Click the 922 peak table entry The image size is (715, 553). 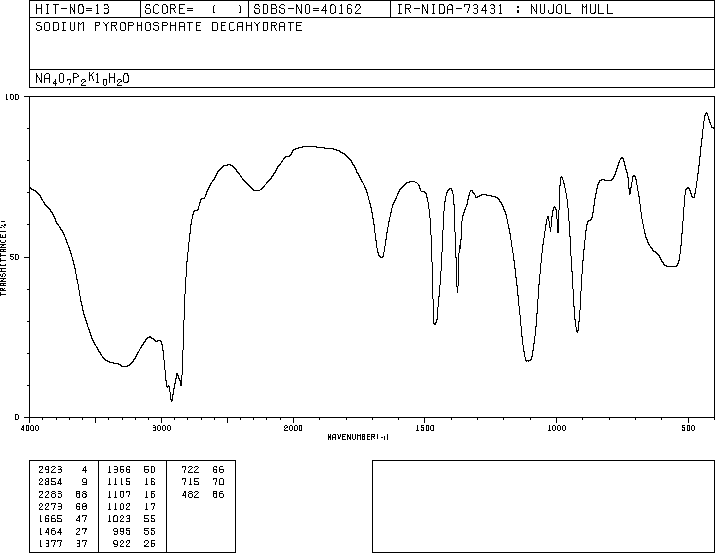coord(134,544)
